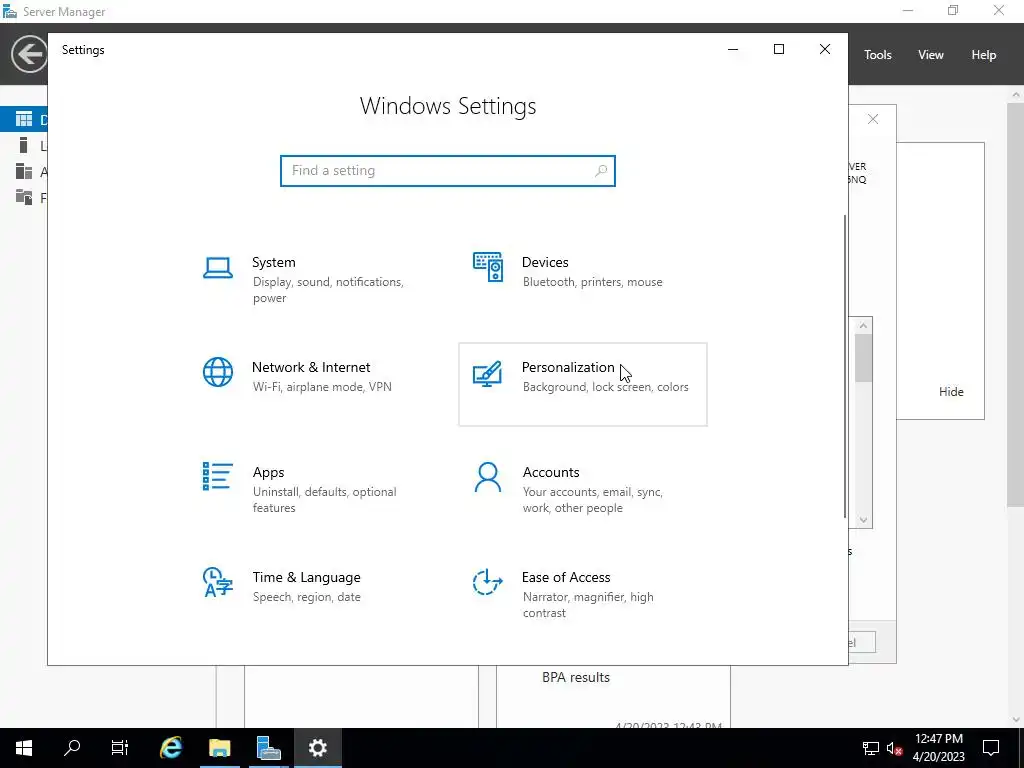Open the Tools menu in Server Manager

pyautogui.click(x=878, y=55)
